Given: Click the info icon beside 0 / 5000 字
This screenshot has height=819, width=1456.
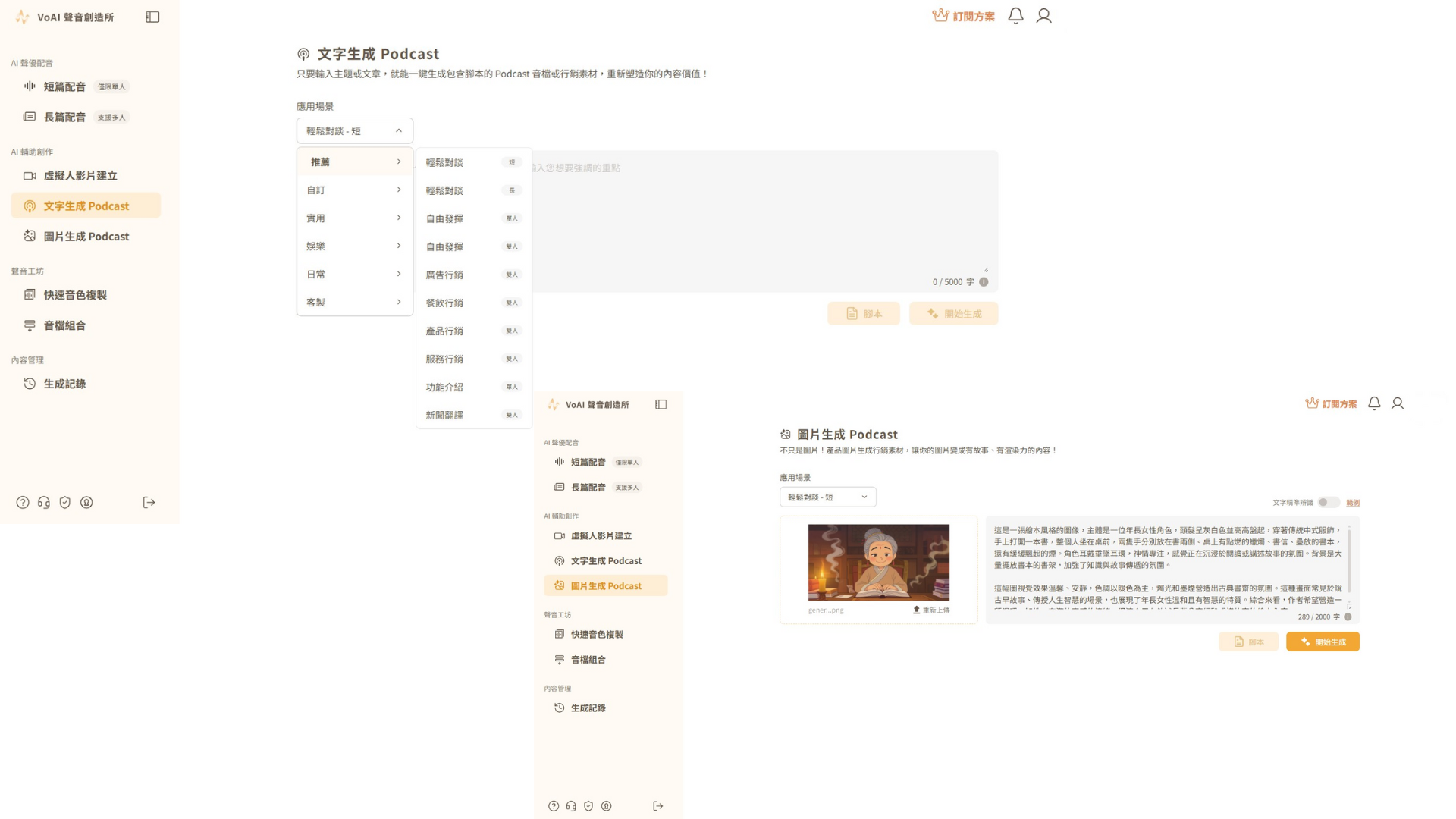Looking at the screenshot, I should point(984,282).
